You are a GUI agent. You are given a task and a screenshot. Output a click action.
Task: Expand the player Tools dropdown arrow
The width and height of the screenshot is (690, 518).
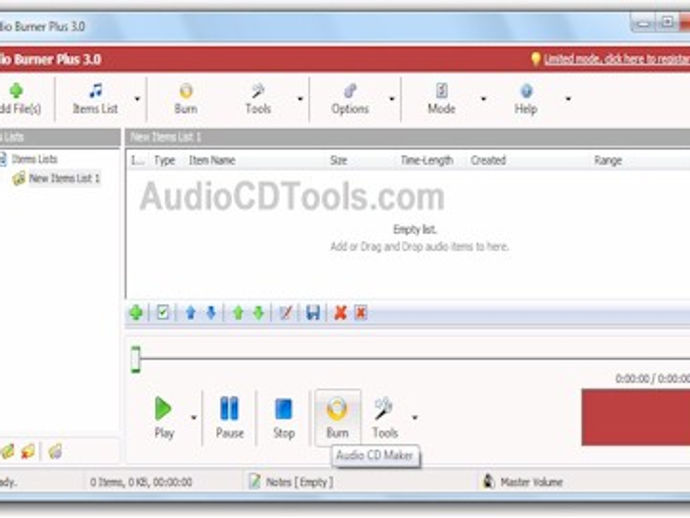click(x=415, y=417)
